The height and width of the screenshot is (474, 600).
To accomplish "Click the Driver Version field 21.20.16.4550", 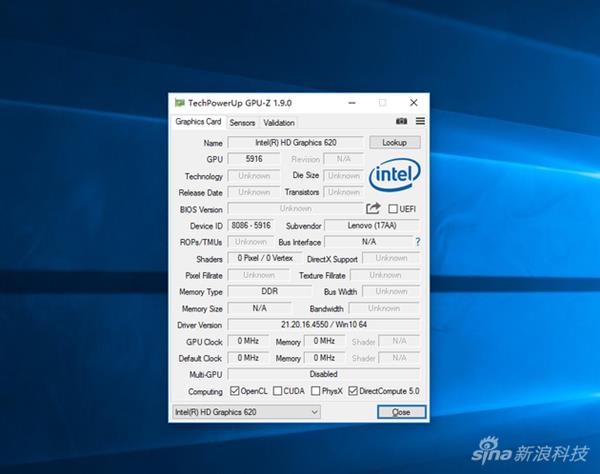I will (324, 324).
